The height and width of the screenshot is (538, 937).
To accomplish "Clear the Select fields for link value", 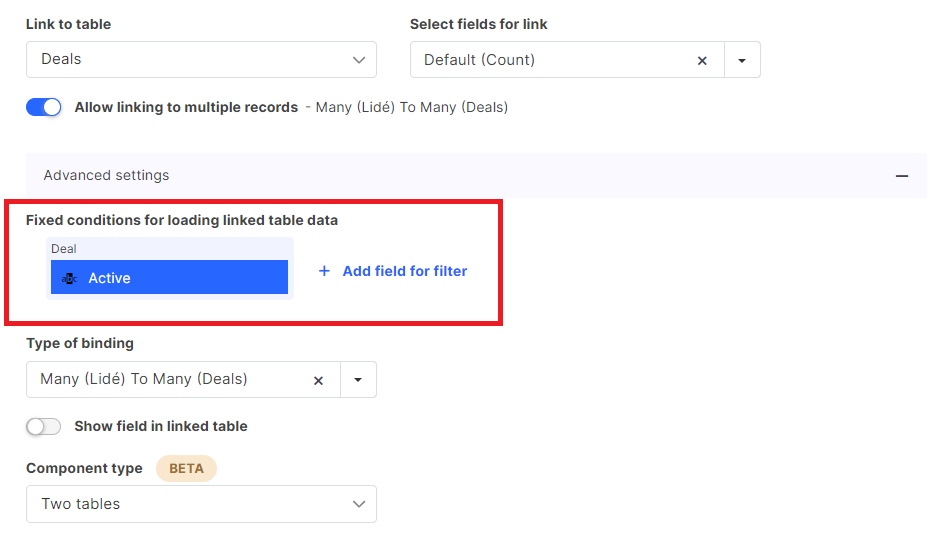I will [x=702, y=60].
